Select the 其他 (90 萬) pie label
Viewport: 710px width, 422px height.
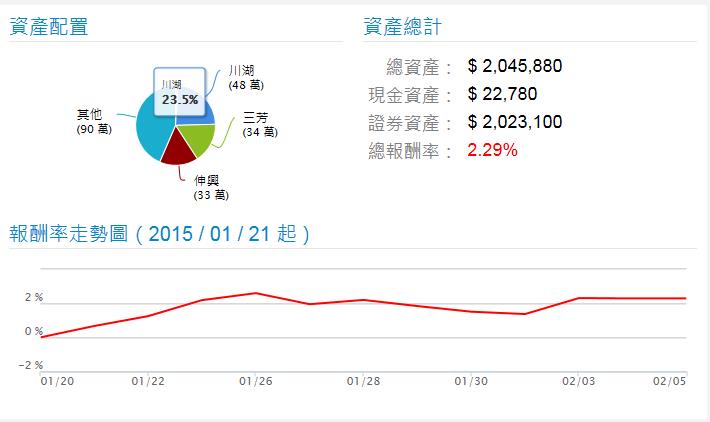click(94, 121)
